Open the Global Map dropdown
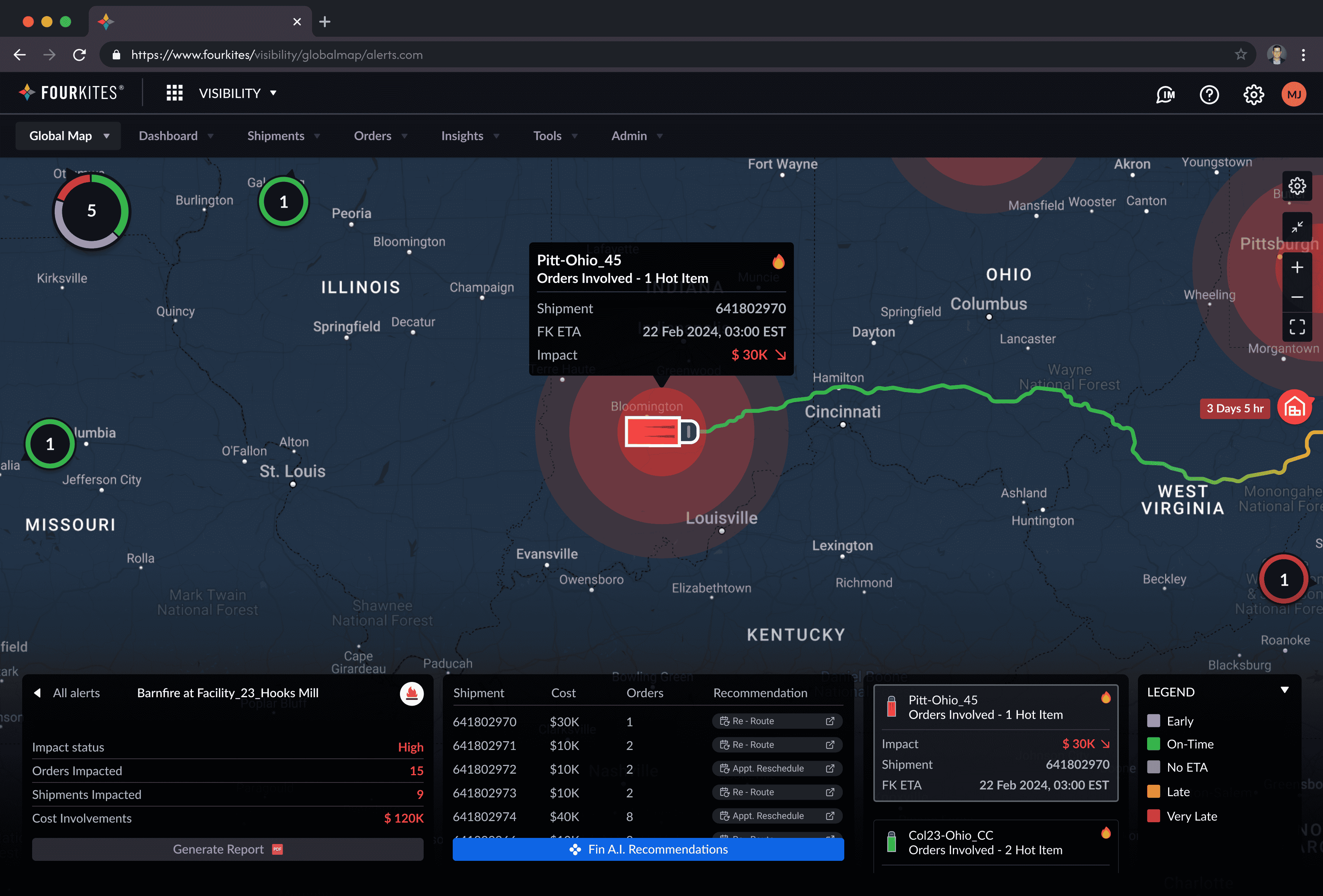 (68, 136)
